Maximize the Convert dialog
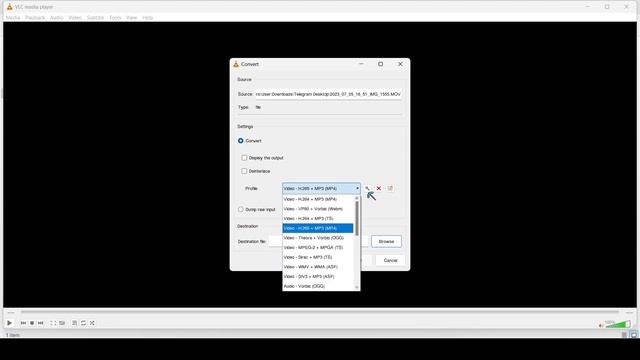The image size is (640, 360). (380, 64)
